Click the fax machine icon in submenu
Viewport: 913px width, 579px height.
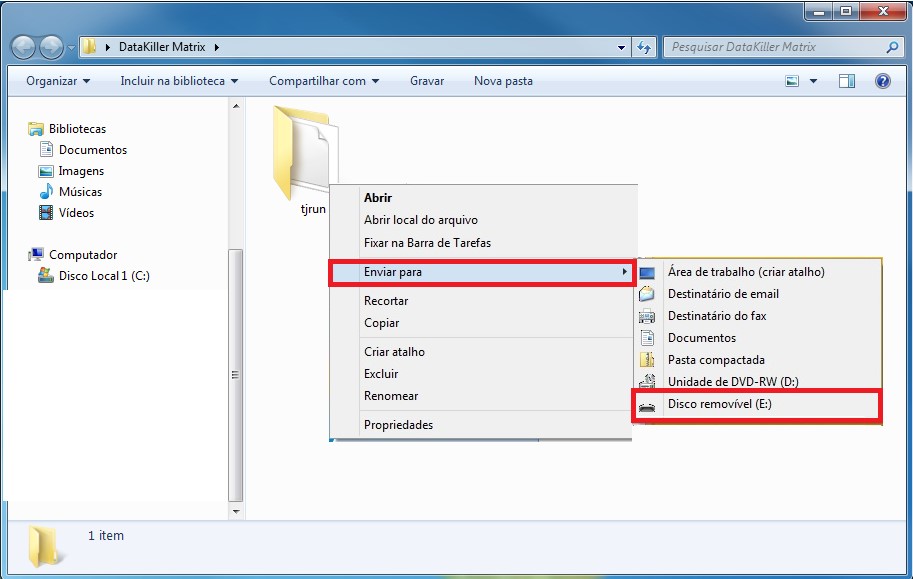pos(647,316)
